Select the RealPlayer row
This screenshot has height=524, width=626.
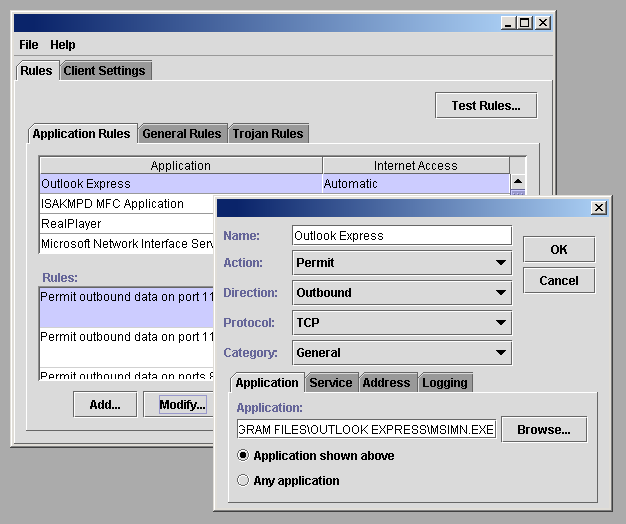coord(127,223)
